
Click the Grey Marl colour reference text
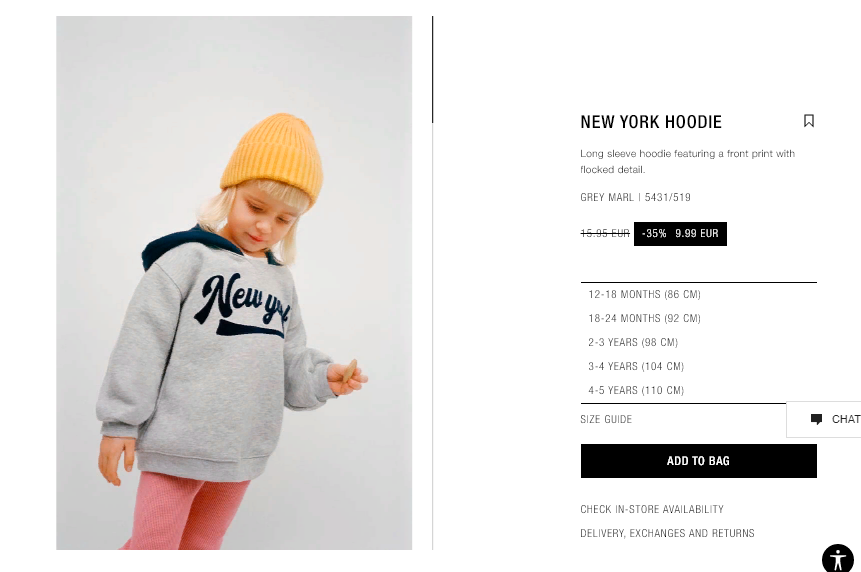click(635, 198)
